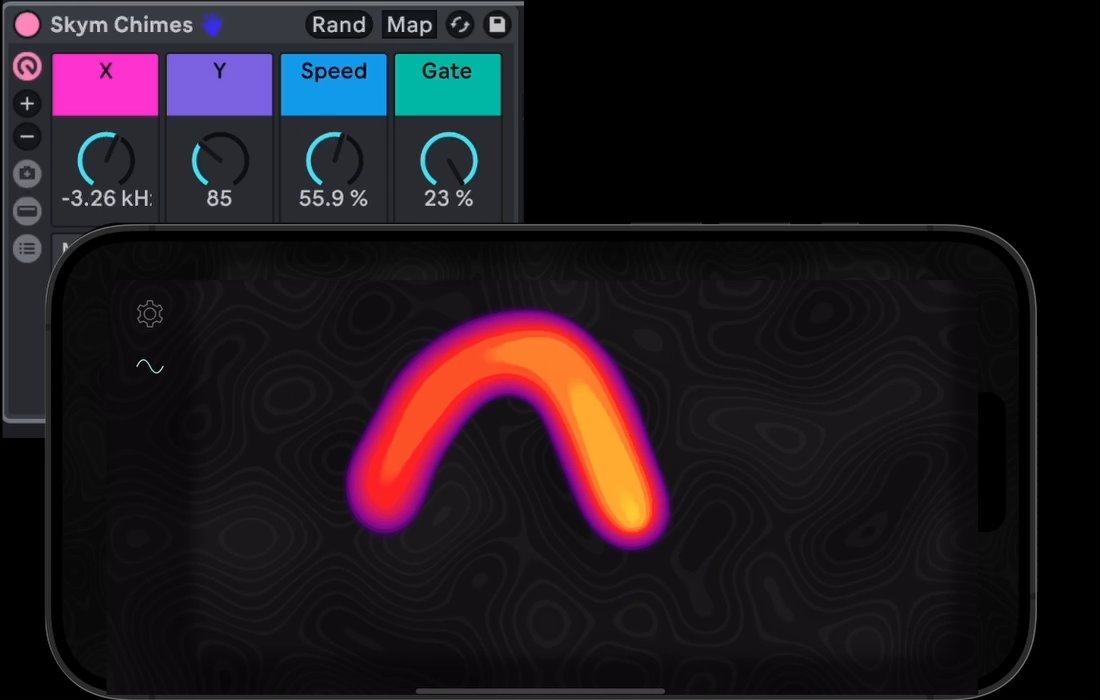This screenshot has width=1100, height=700.
Task: Select the pink X macro header
Action: (105, 84)
